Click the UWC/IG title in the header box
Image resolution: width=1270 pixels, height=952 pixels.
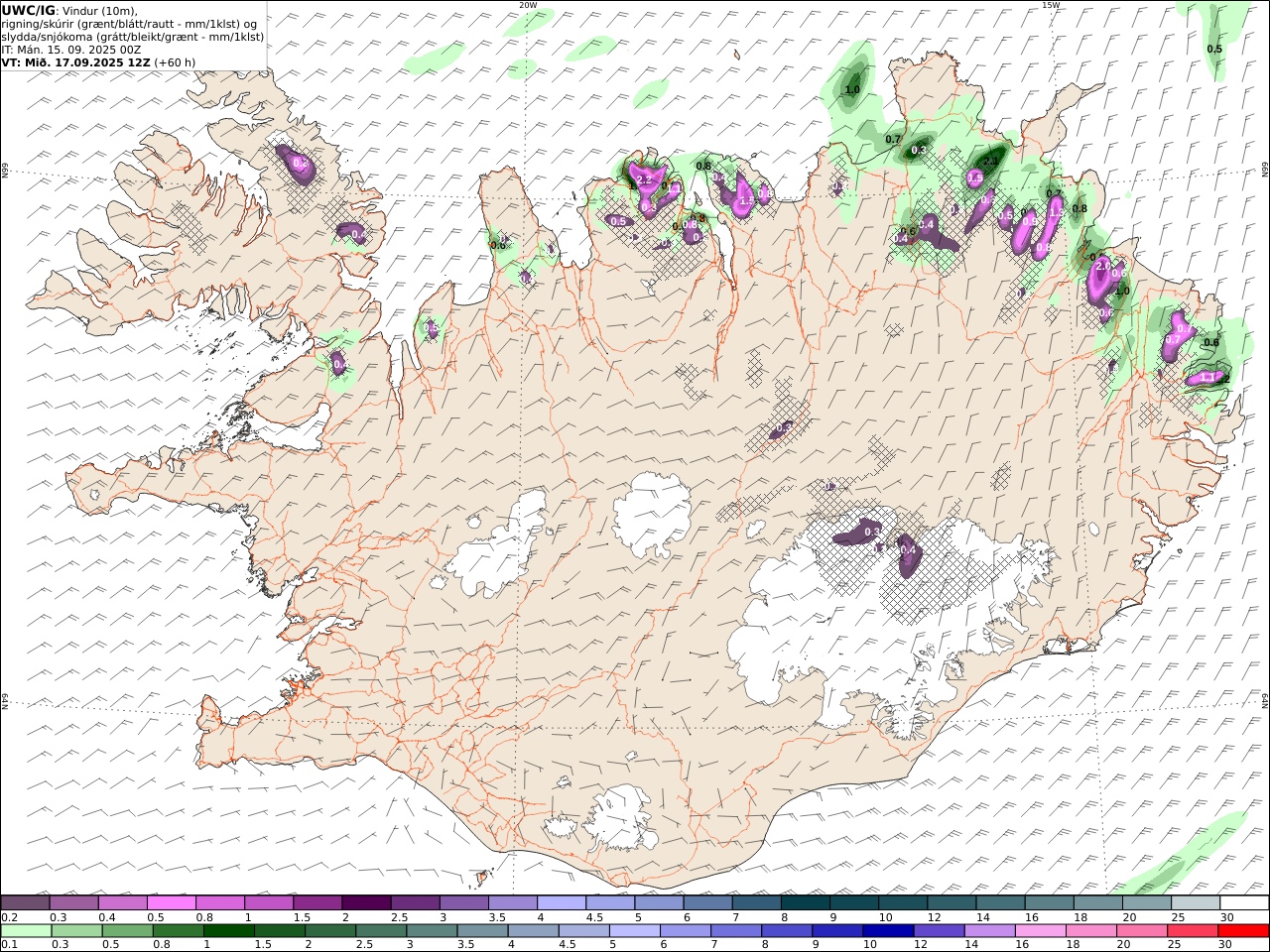pos(28,10)
